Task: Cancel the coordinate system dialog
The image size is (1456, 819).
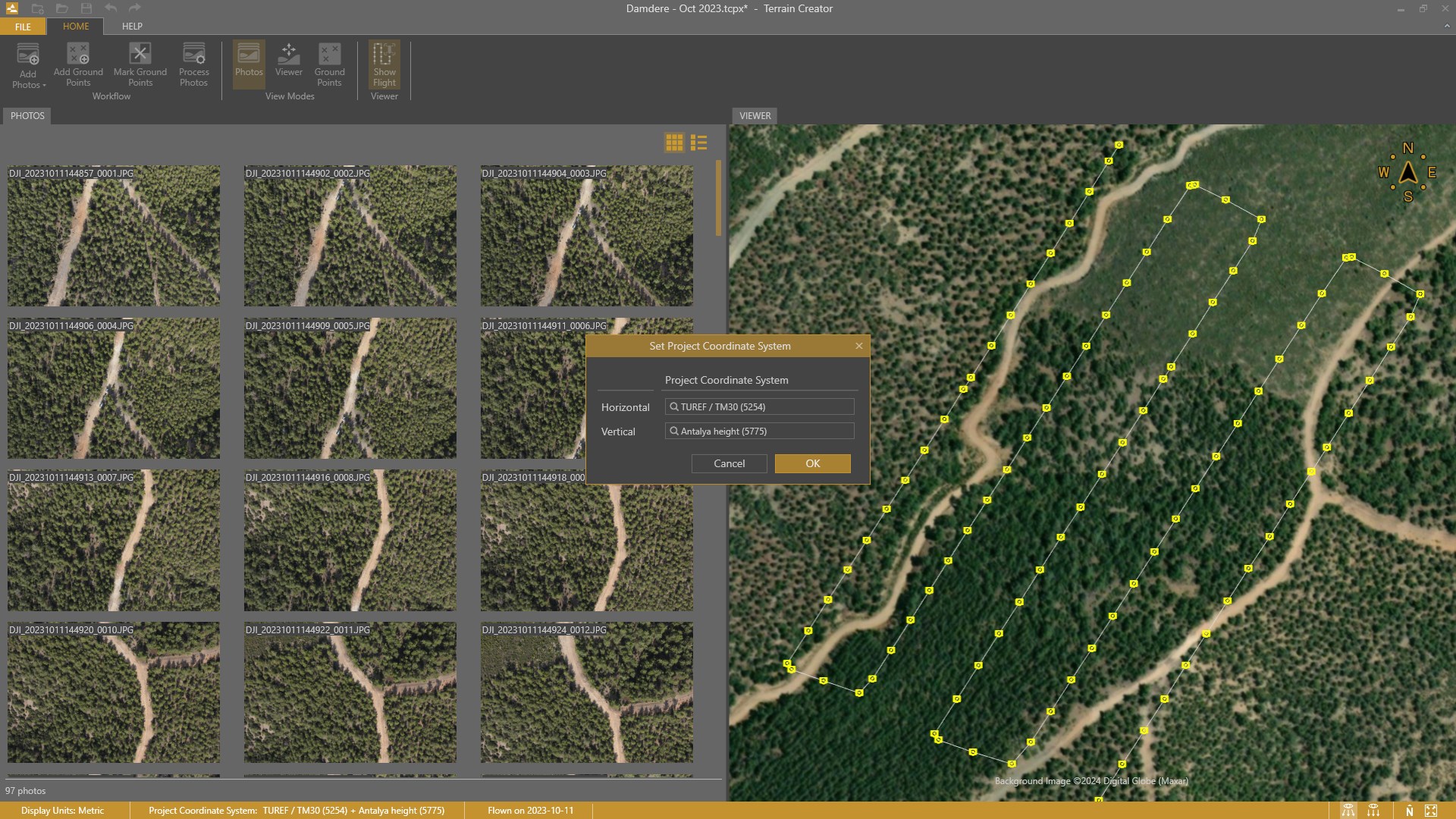Action: click(729, 463)
